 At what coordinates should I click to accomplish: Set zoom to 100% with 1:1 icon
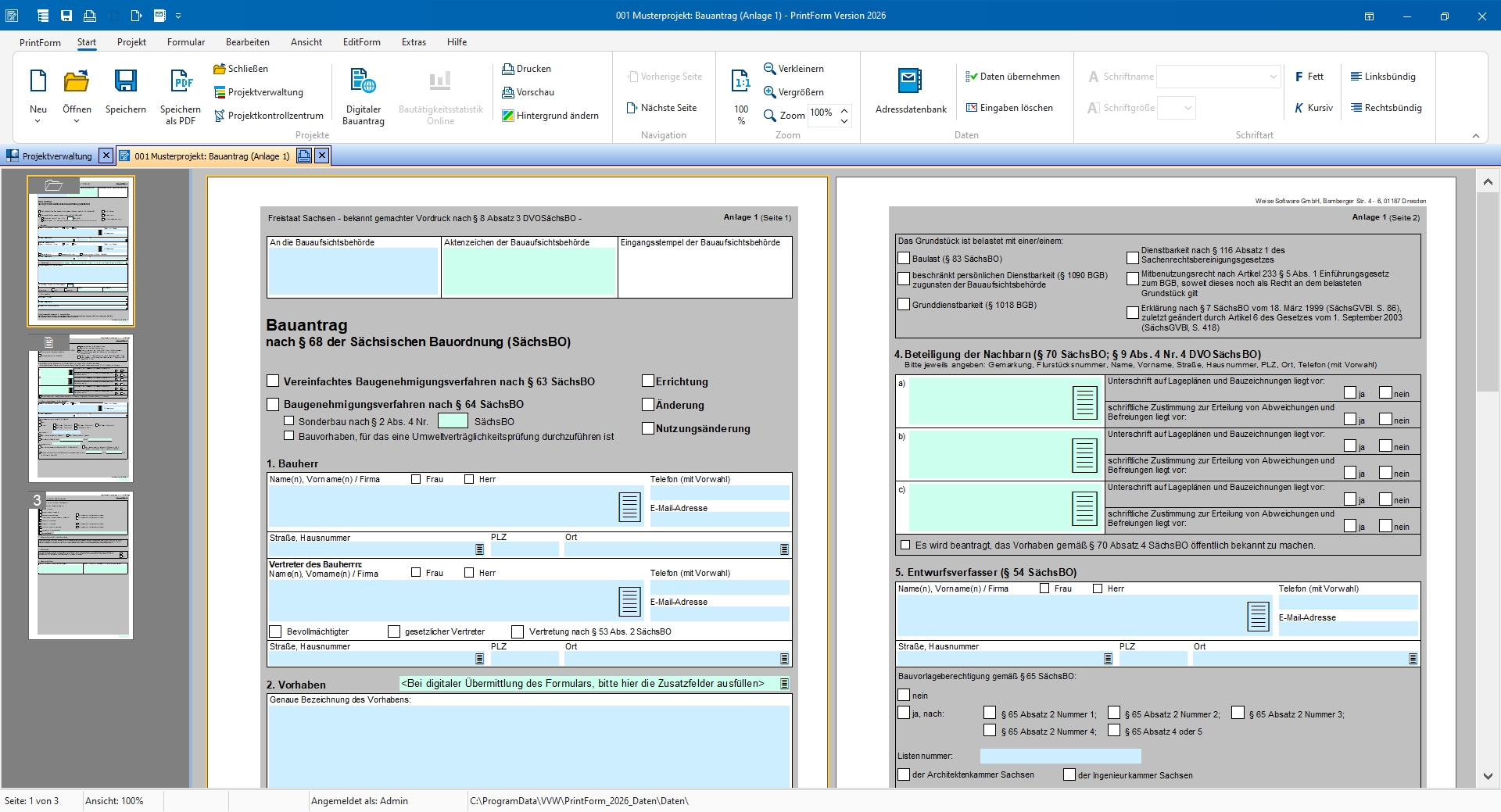click(x=740, y=81)
